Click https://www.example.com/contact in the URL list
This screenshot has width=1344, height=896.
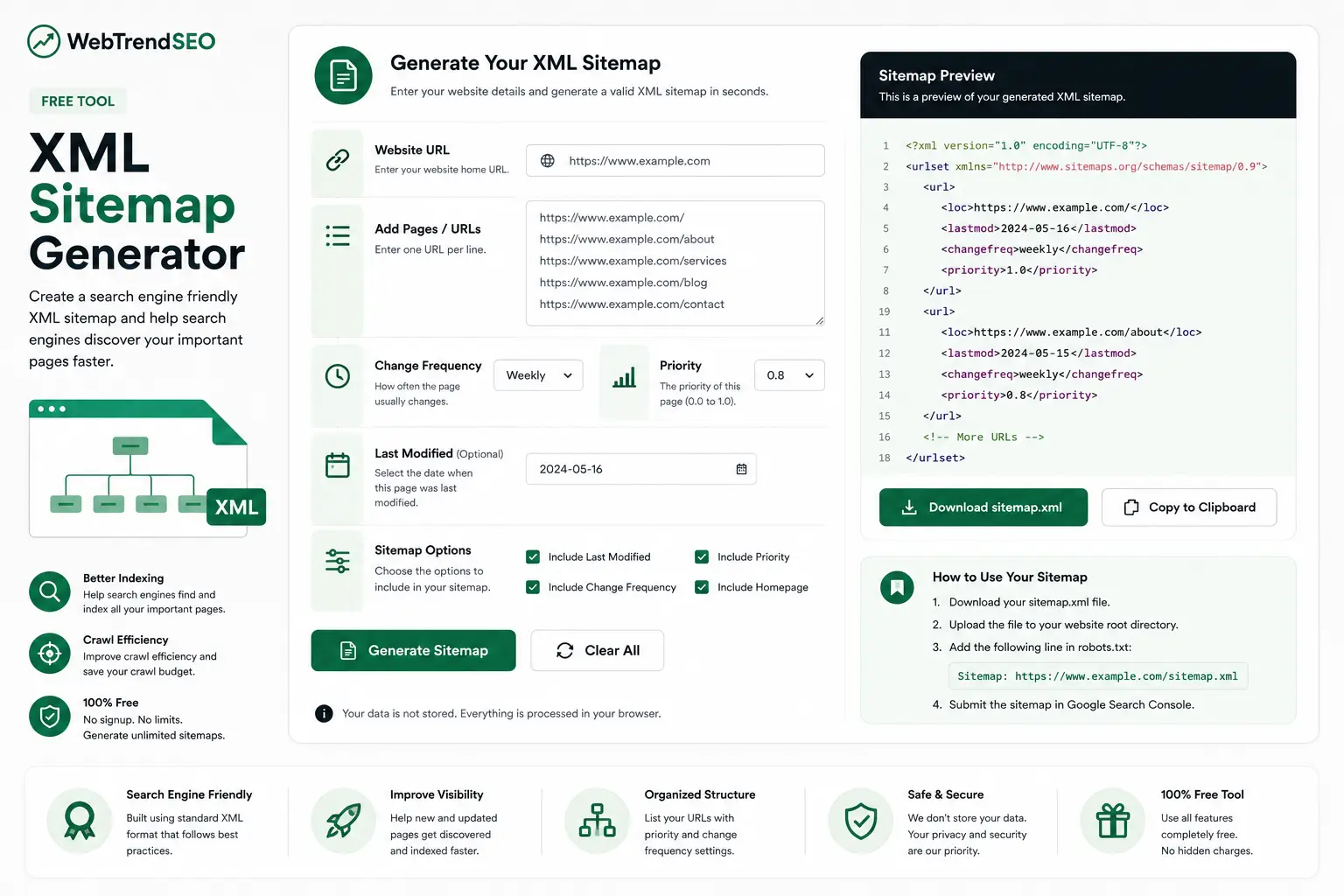coord(632,304)
